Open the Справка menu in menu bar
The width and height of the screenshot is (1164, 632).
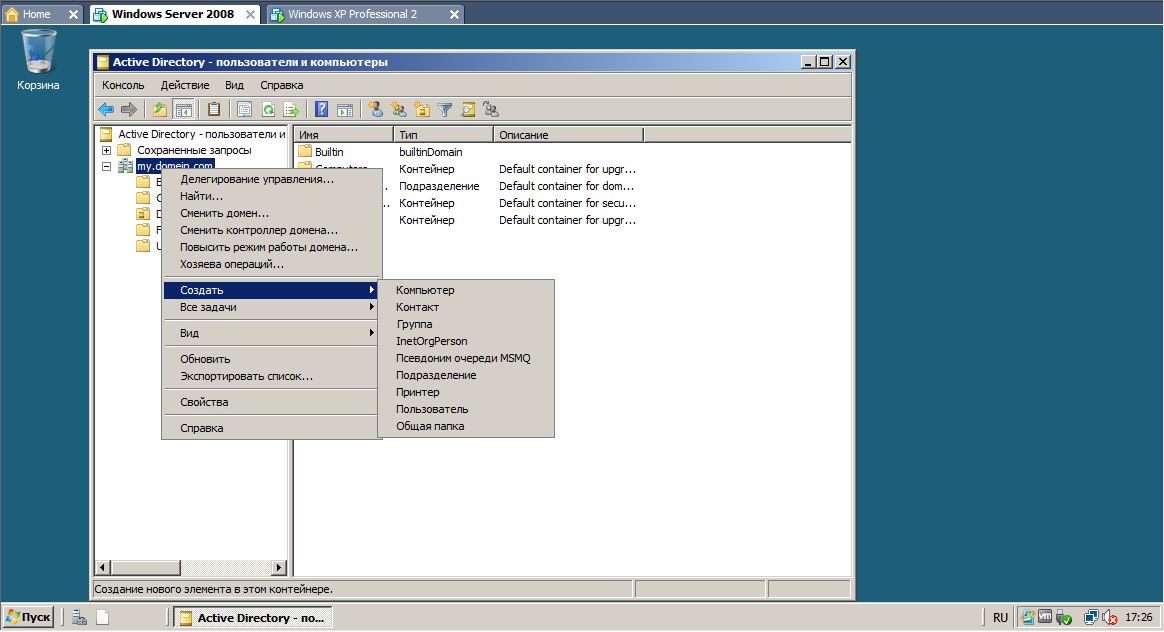pos(281,85)
